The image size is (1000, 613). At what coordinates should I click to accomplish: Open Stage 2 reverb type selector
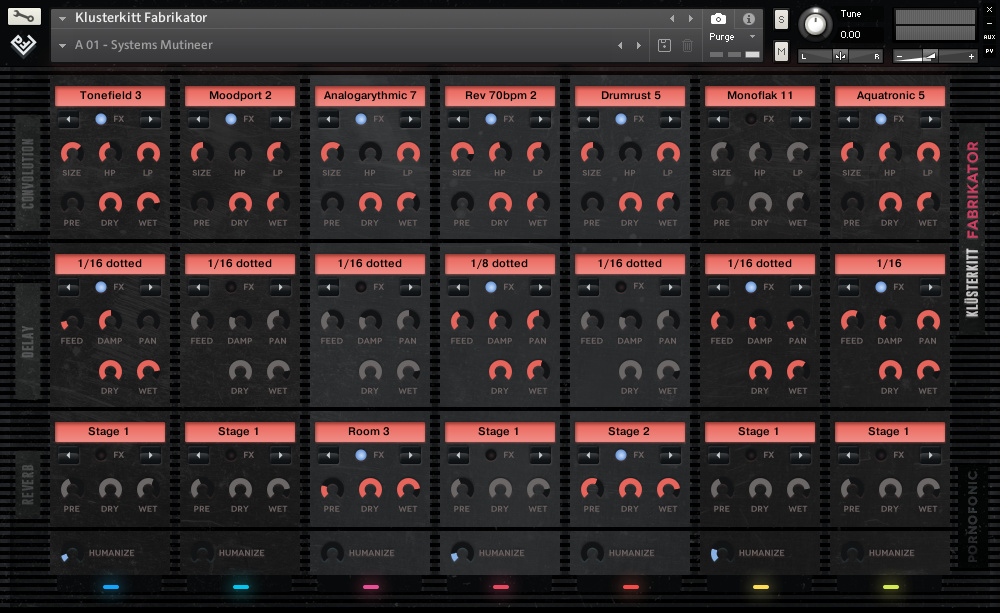[630, 432]
